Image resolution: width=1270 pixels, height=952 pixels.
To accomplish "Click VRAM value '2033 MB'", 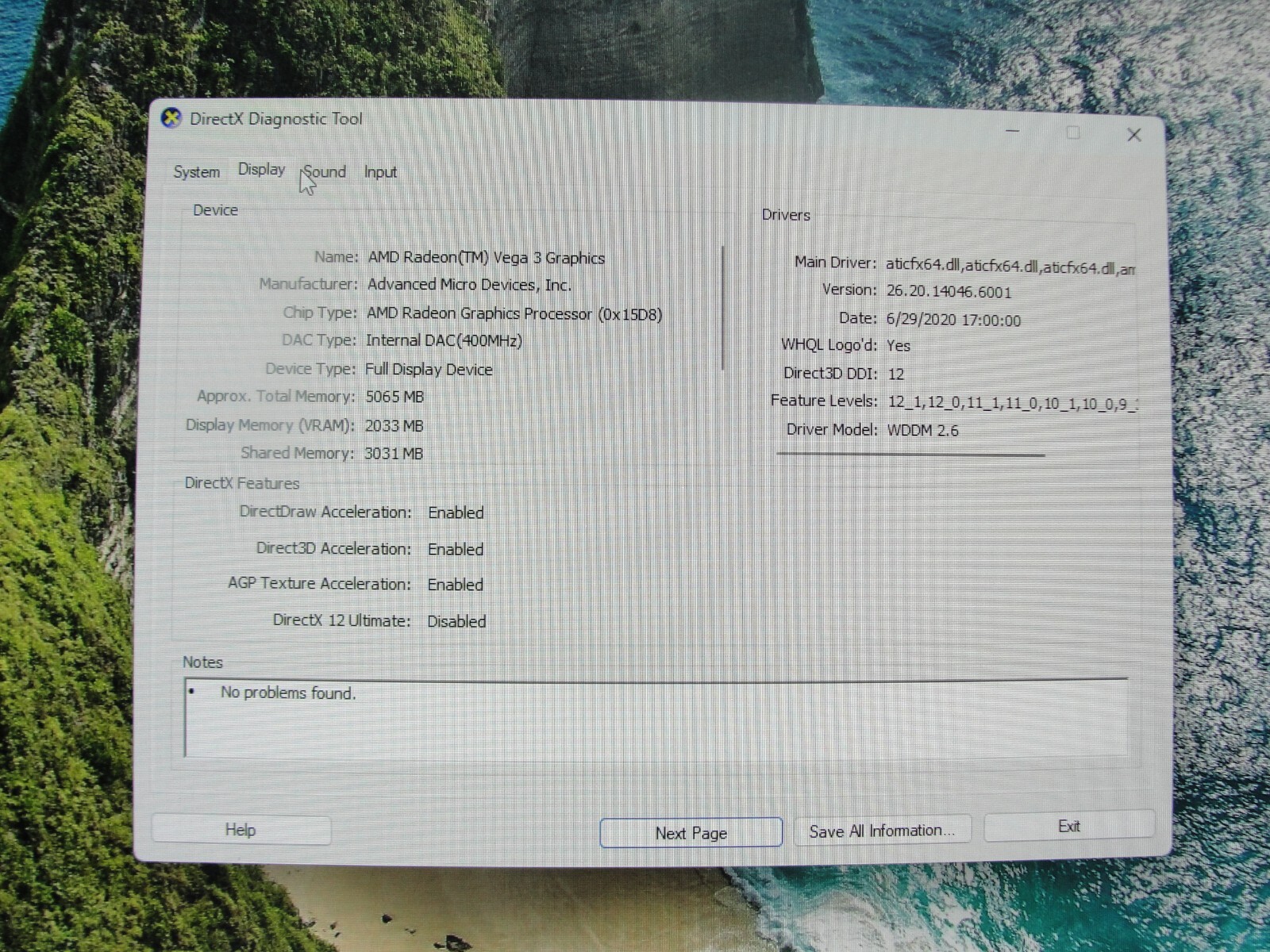I will (x=394, y=426).
